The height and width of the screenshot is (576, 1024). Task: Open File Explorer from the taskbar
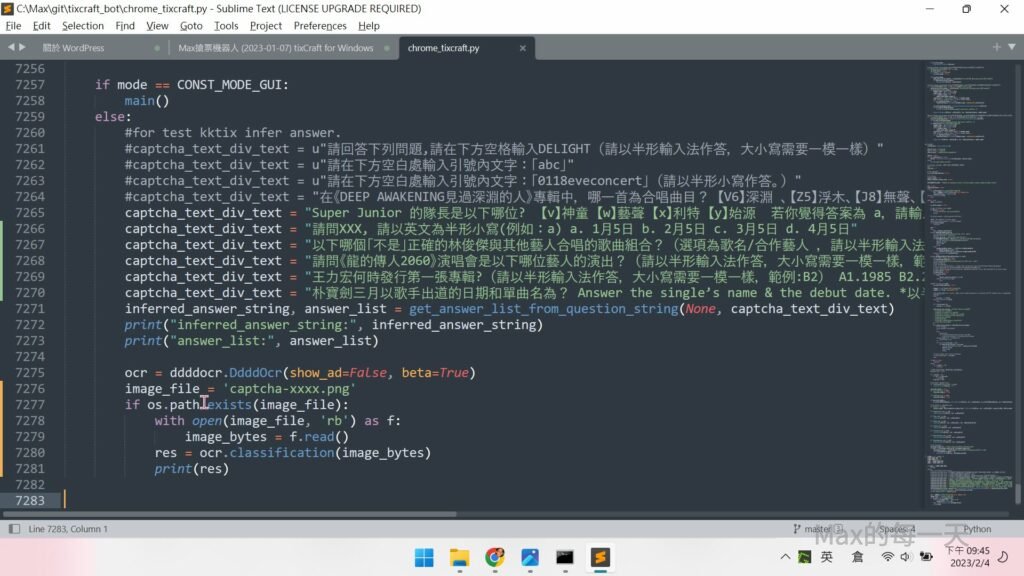(x=459, y=557)
